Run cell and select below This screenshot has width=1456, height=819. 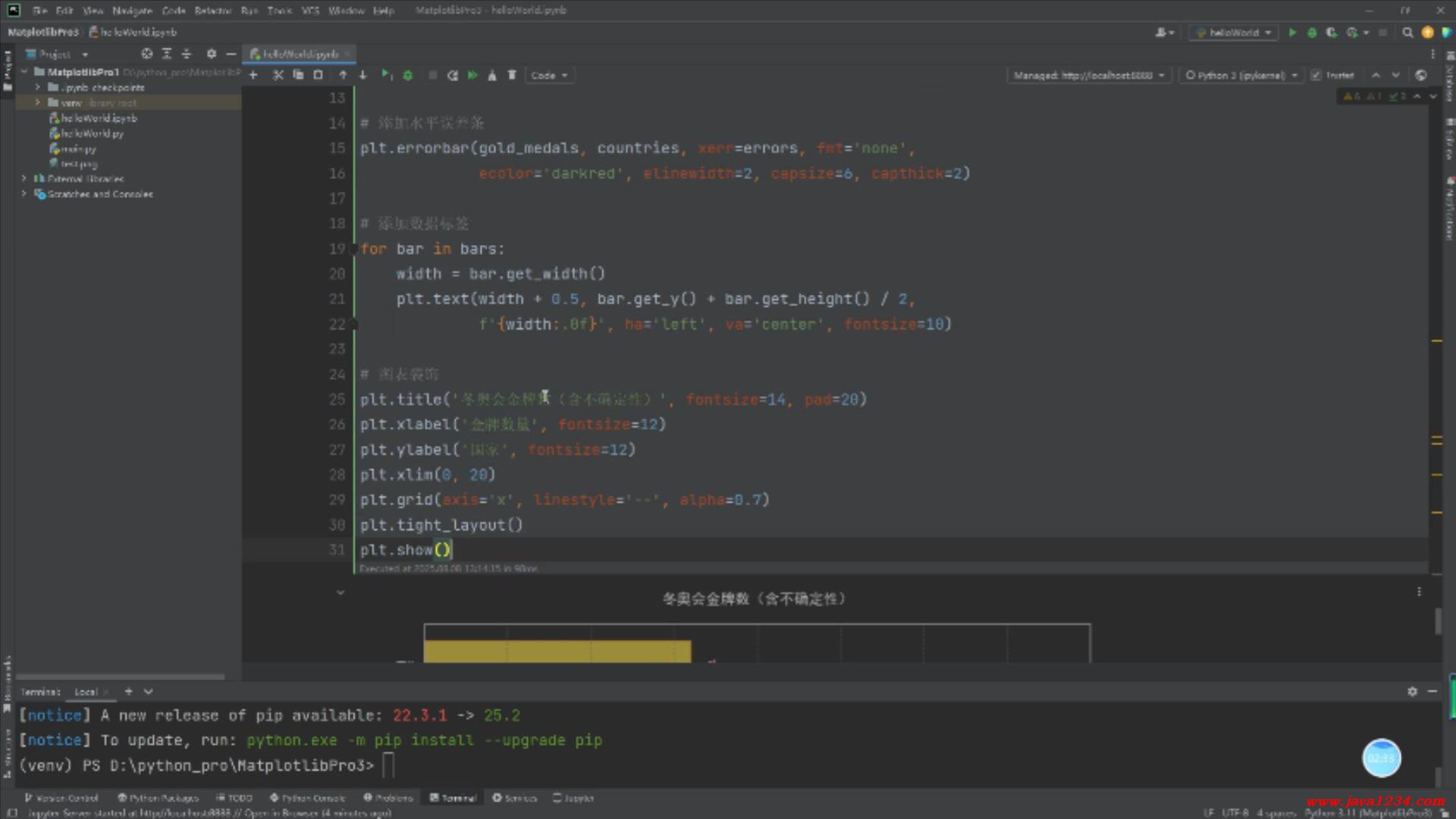click(387, 75)
